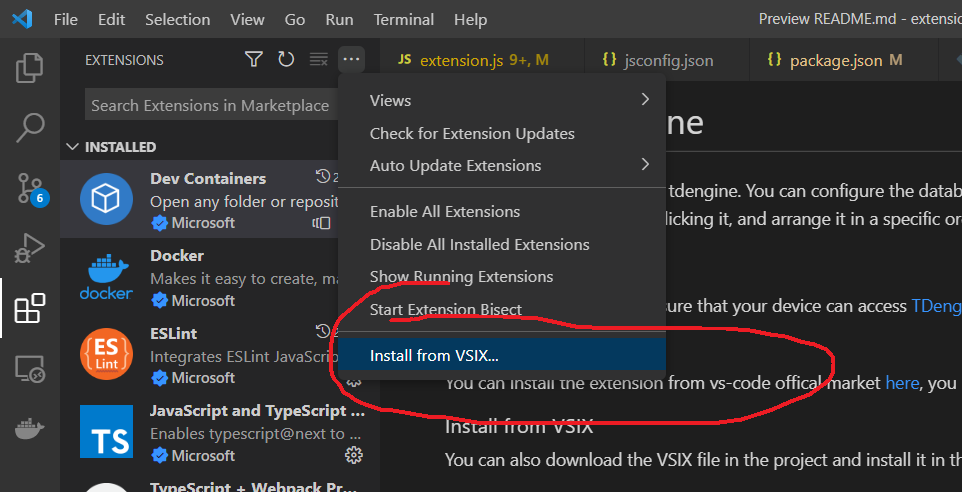The height and width of the screenshot is (492, 962).
Task: Open the Search view in activity bar
Action: [29, 128]
